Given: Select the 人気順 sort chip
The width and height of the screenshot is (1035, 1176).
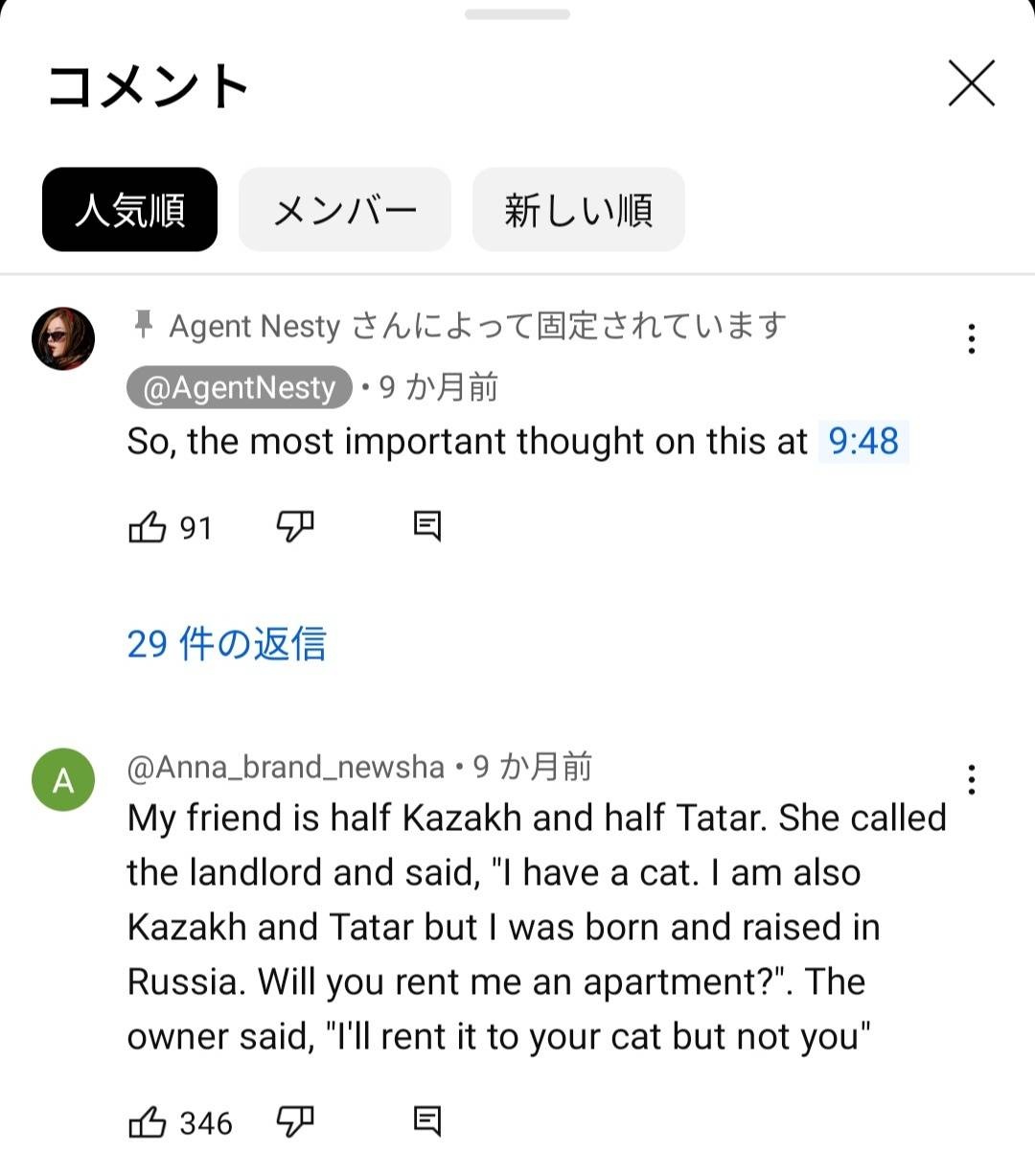Looking at the screenshot, I should click(129, 210).
